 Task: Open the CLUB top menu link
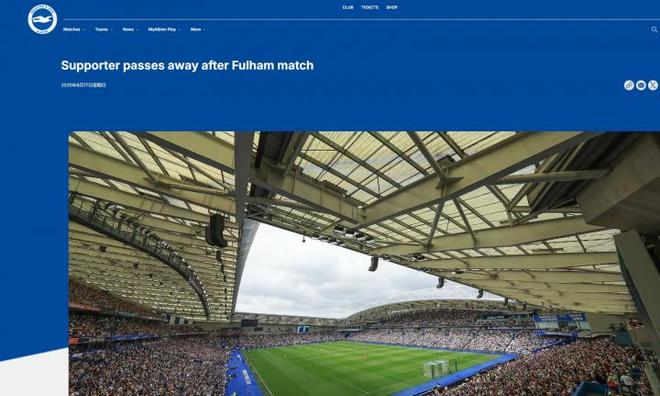[348, 8]
